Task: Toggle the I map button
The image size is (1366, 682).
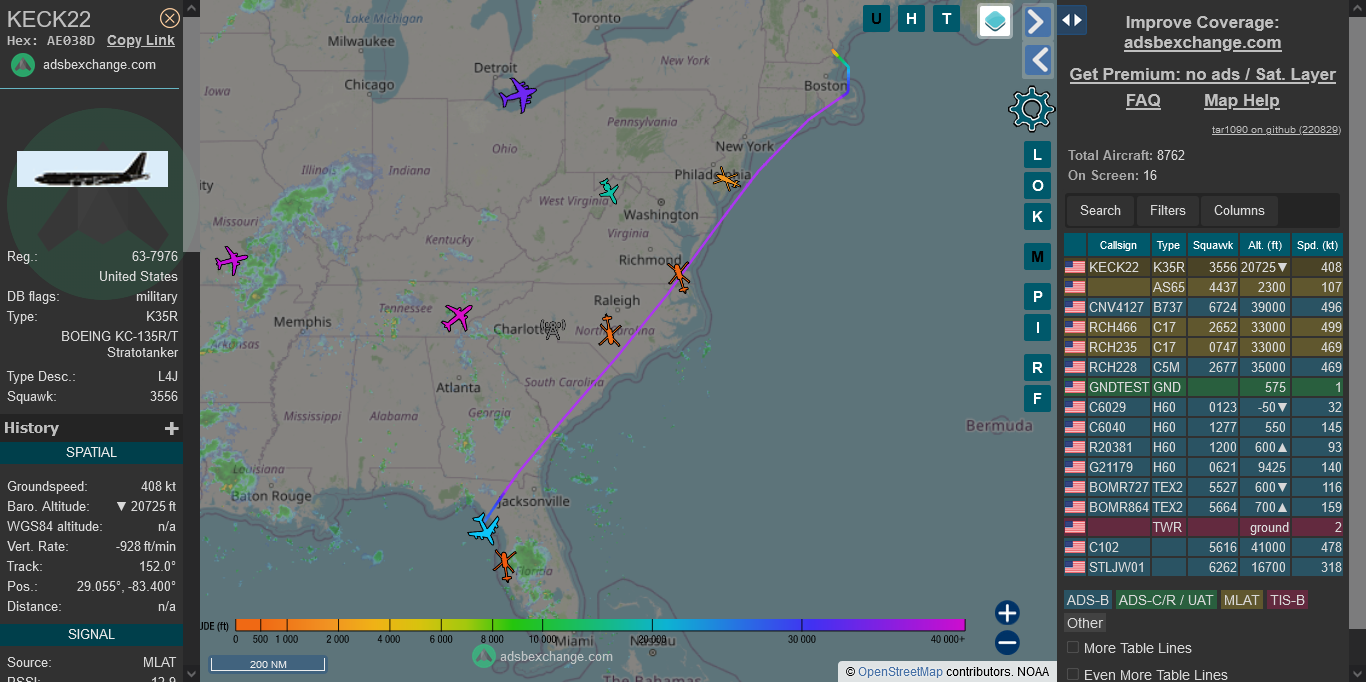Action: point(1037,327)
